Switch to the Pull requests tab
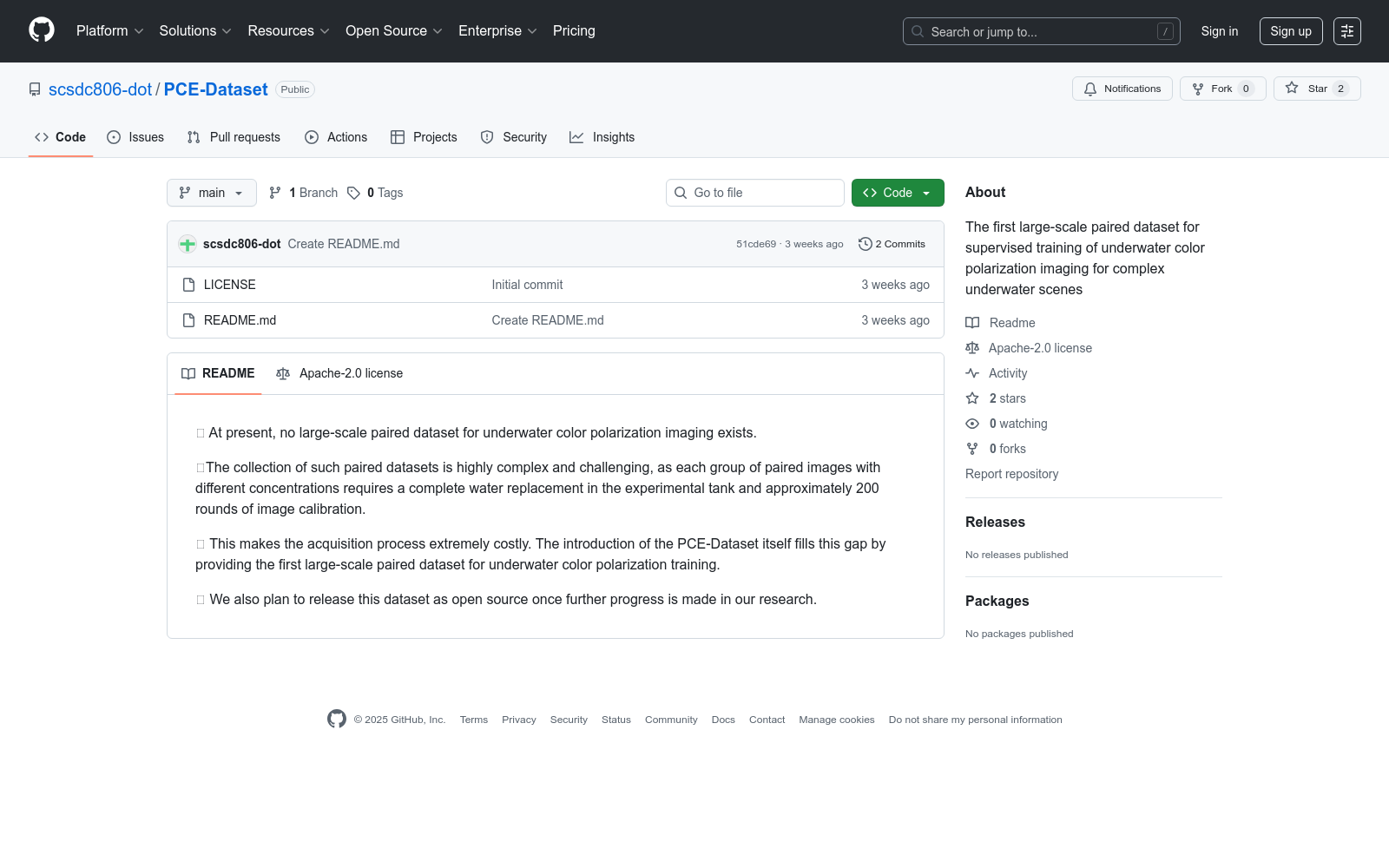1389x868 pixels. coord(234,137)
